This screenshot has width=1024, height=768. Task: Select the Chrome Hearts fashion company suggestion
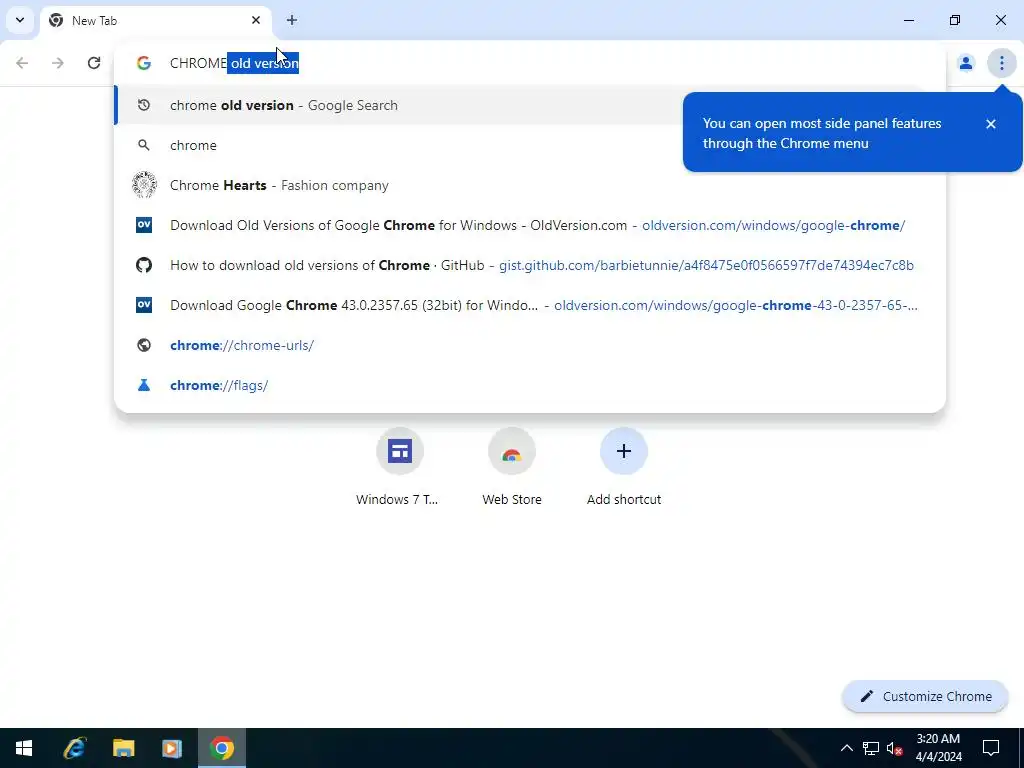[530, 185]
